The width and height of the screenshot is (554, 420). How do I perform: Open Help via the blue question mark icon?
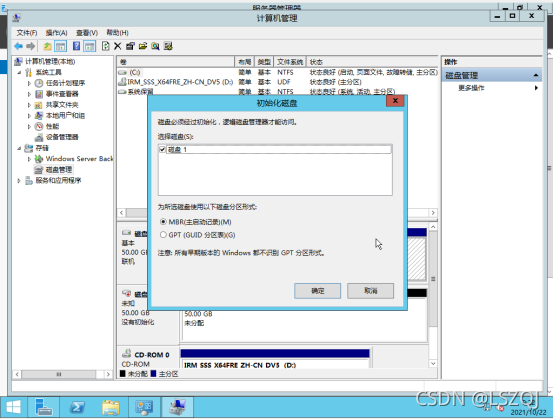coord(76,46)
